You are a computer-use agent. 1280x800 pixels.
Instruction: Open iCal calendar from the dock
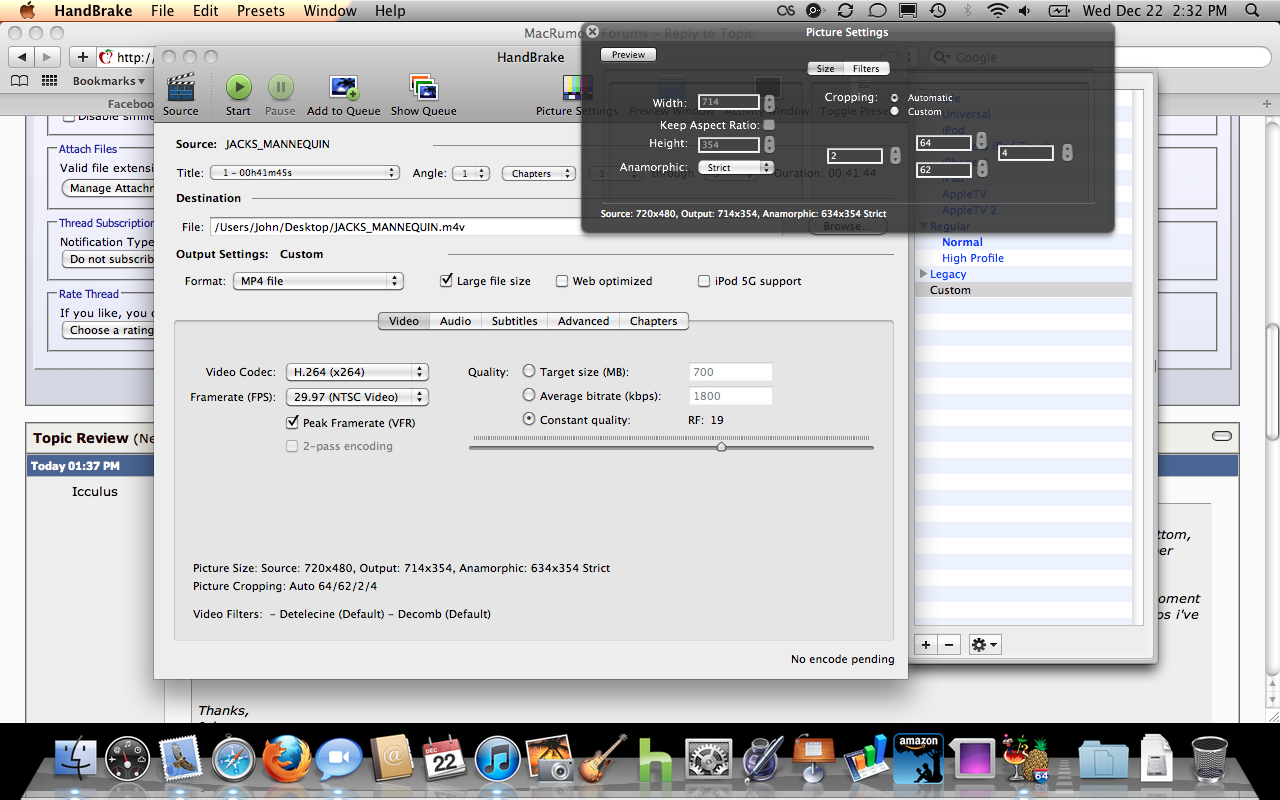444,759
